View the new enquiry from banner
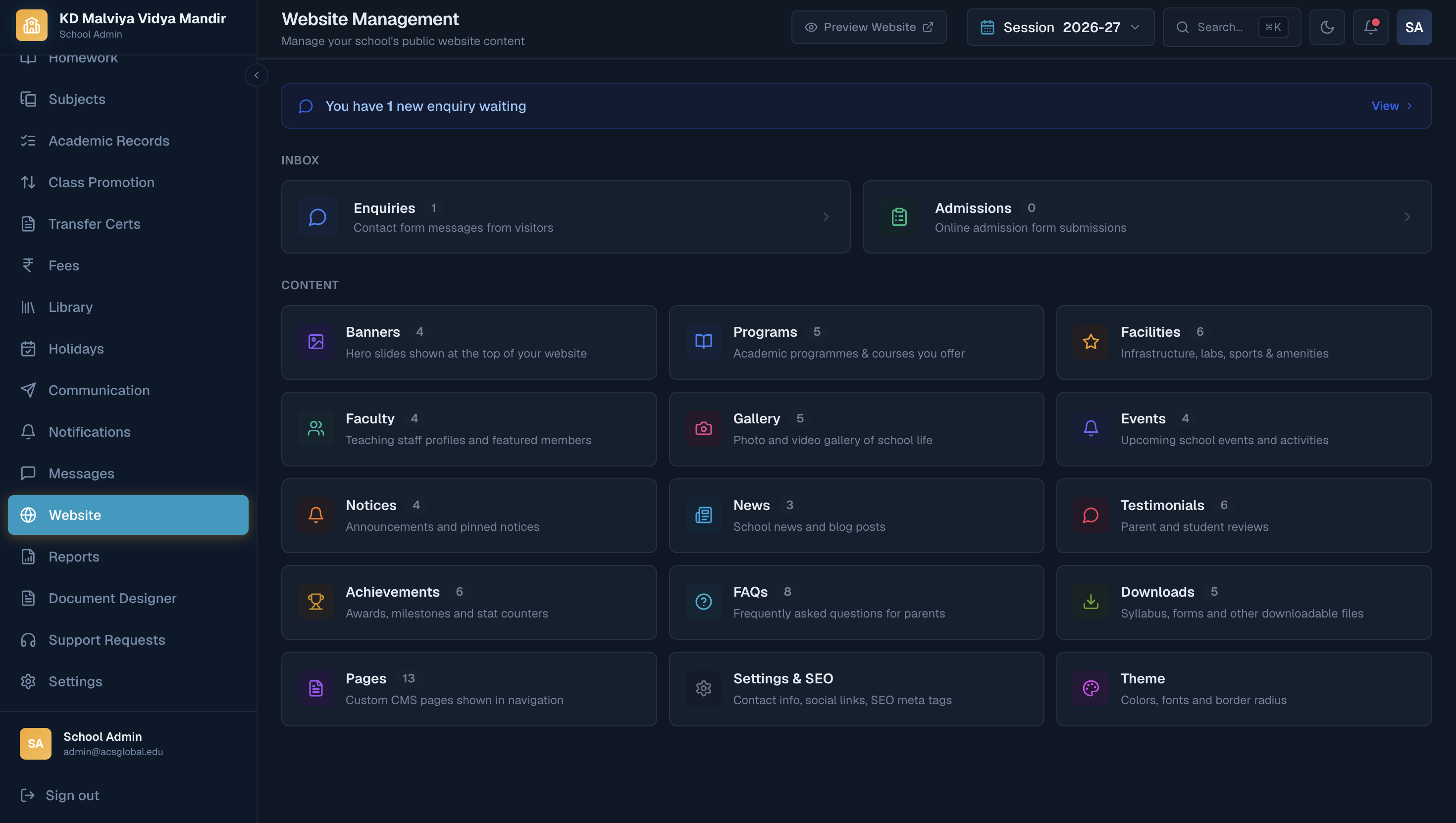This screenshot has height=823, width=1456. click(1391, 106)
